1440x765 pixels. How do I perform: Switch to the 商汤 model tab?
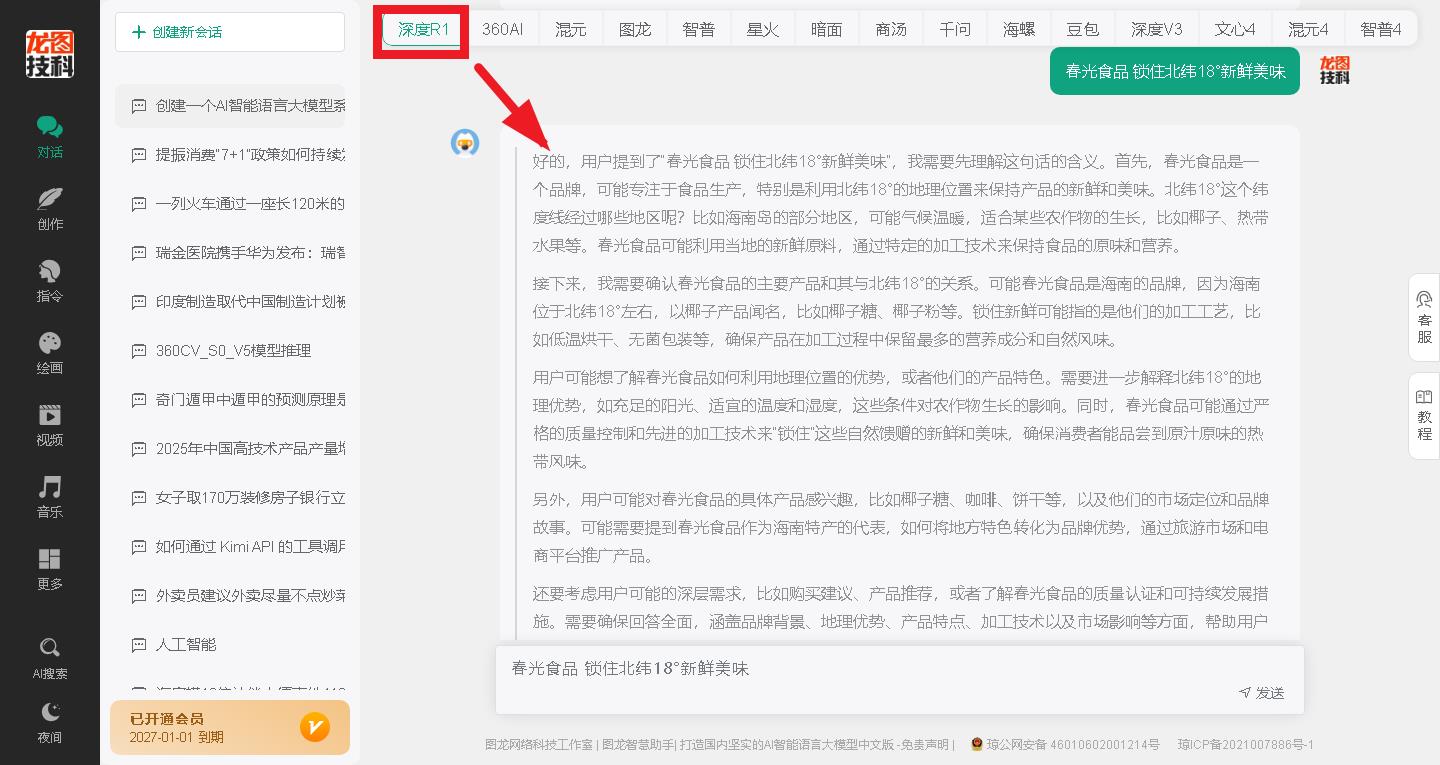tap(891, 29)
